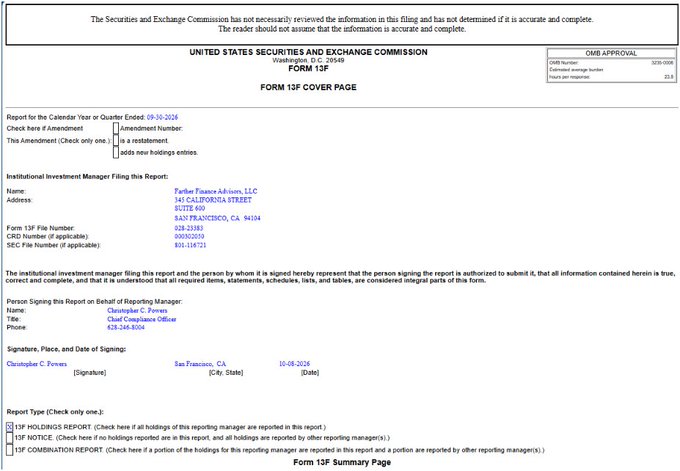
Task: Click the address line SUITE 600
Action: [190, 208]
